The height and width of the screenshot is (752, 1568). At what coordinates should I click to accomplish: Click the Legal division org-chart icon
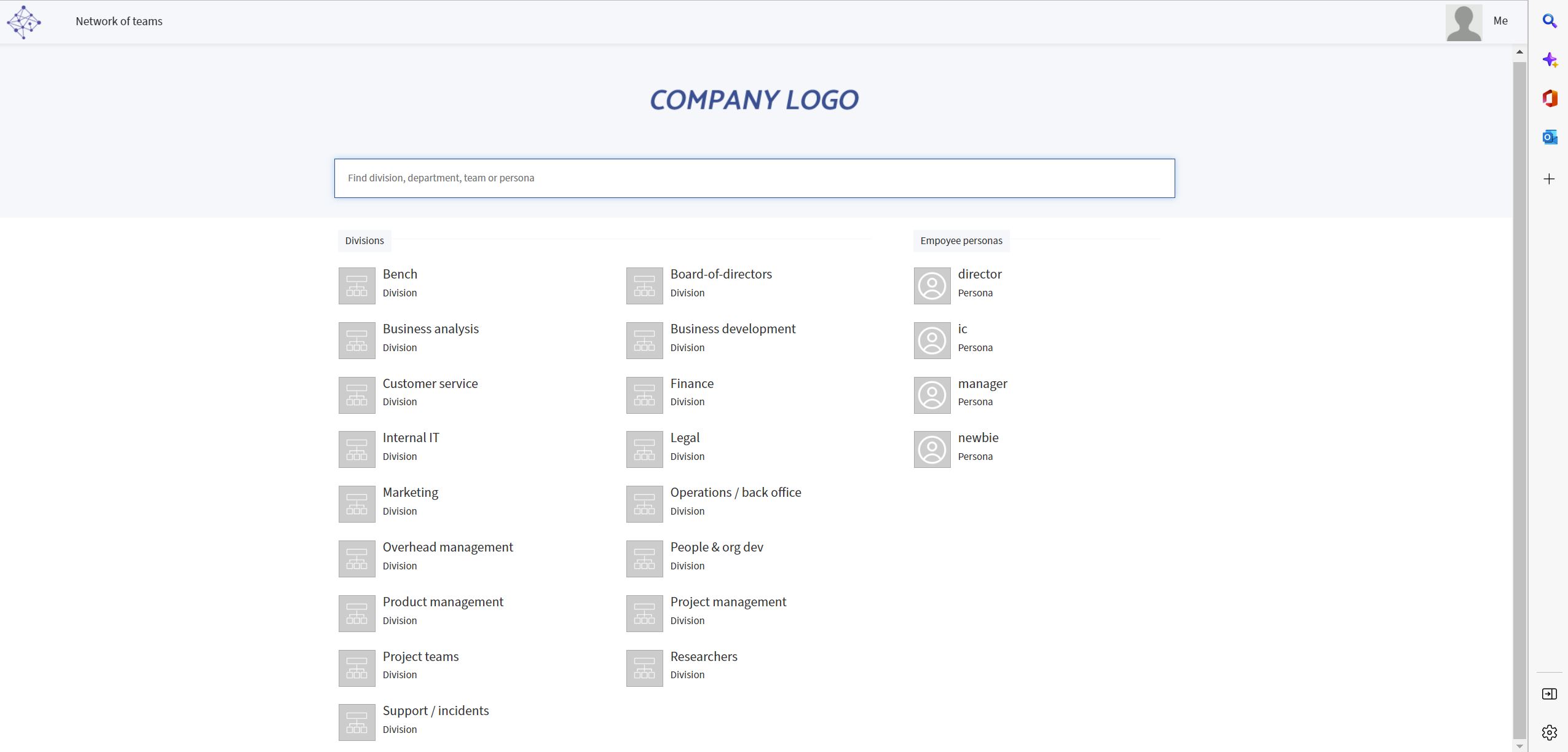coord(644,449)
